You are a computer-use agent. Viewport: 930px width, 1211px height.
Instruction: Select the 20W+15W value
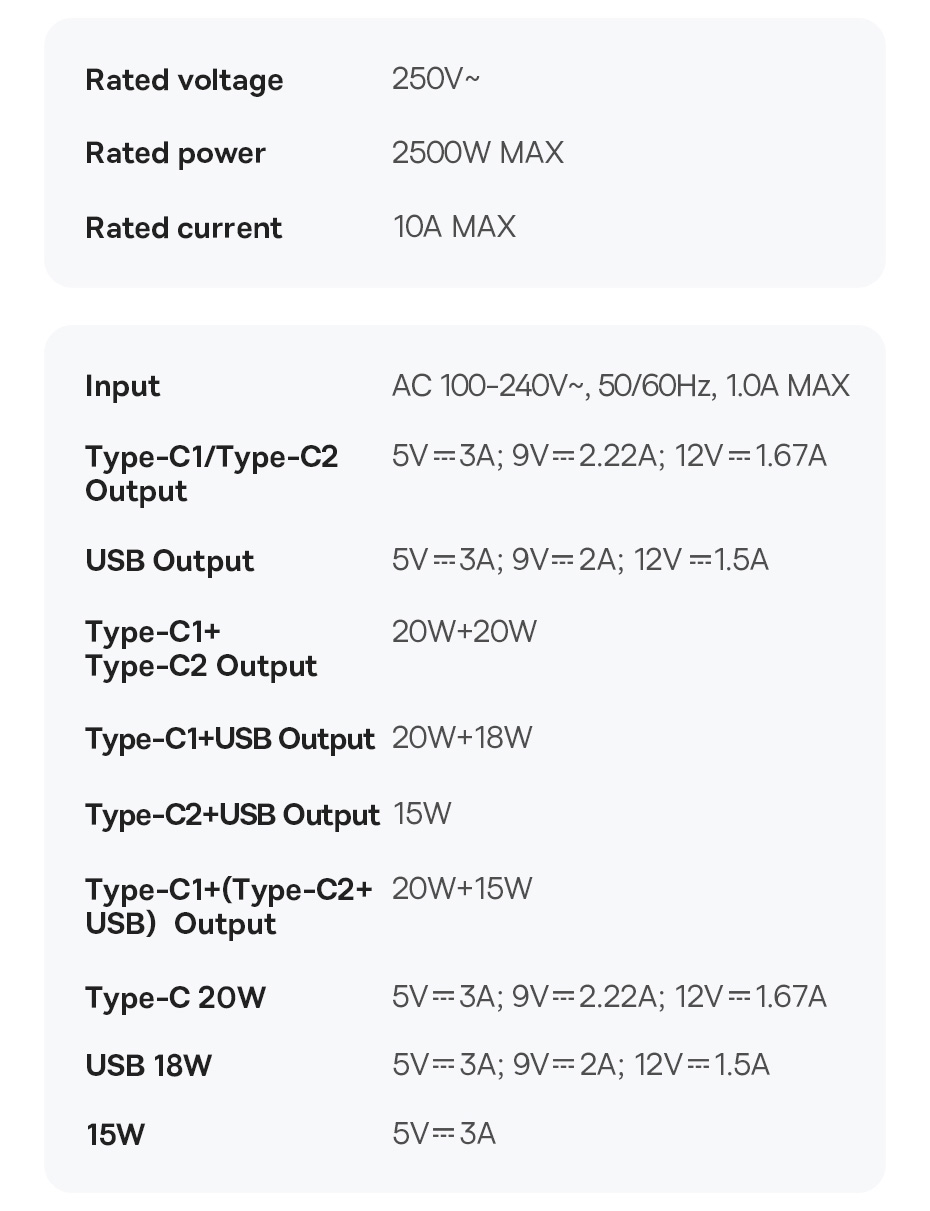[462, 888]
